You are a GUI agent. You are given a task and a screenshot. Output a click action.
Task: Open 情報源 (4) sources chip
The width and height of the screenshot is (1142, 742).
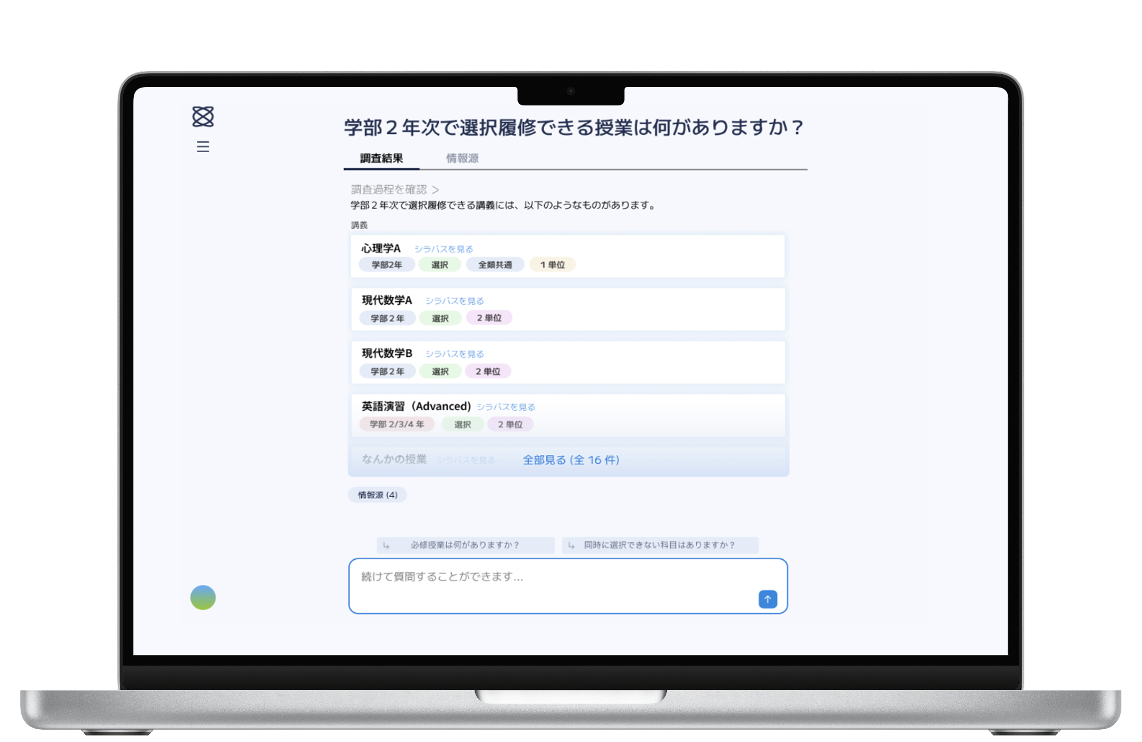pos(377,495)
